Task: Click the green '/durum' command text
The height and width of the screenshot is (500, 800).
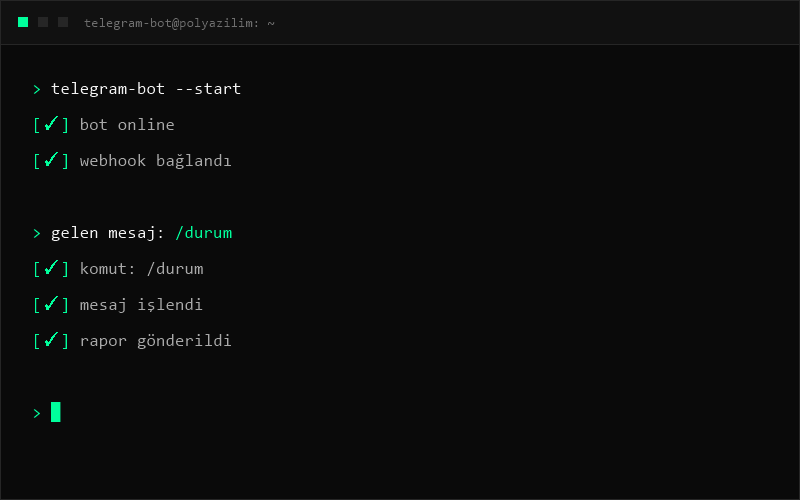Action: tap(204, 233)
